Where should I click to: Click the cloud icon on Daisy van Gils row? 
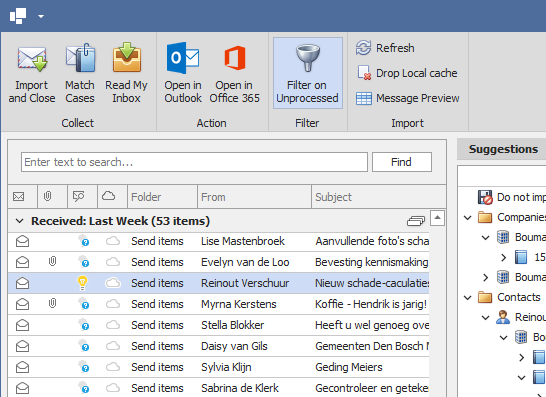tap(113, 346)
